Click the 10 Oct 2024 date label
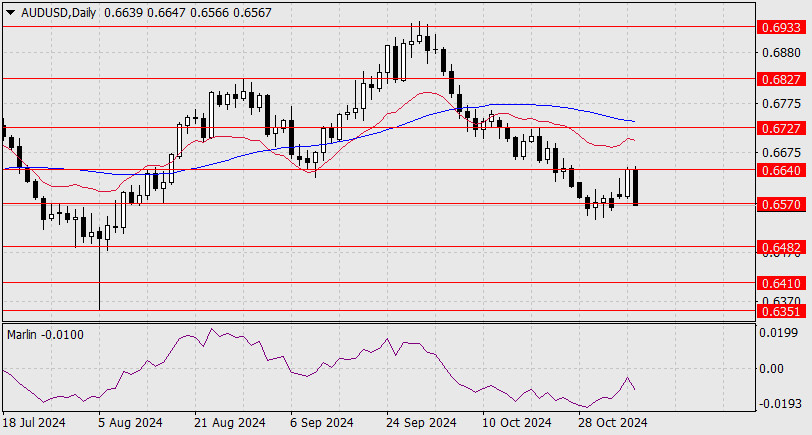The width and height of the screenshot is (812, 435). [x=517, y=423]
